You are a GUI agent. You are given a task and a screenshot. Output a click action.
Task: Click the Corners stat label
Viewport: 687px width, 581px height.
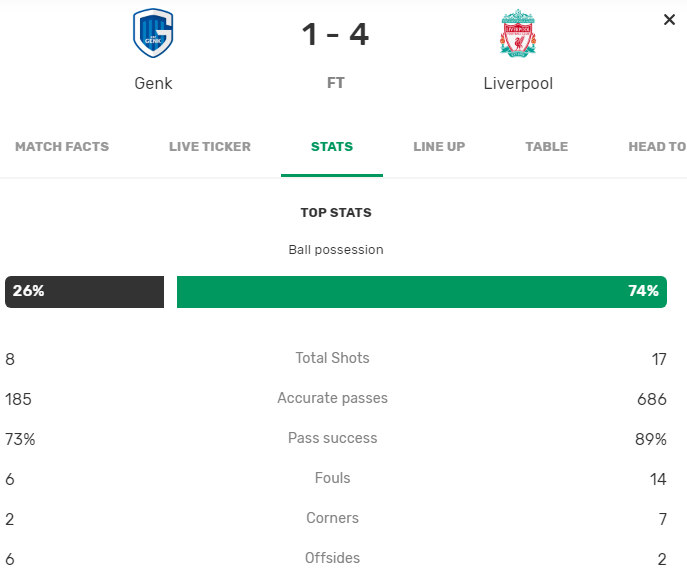pos(332,518)
